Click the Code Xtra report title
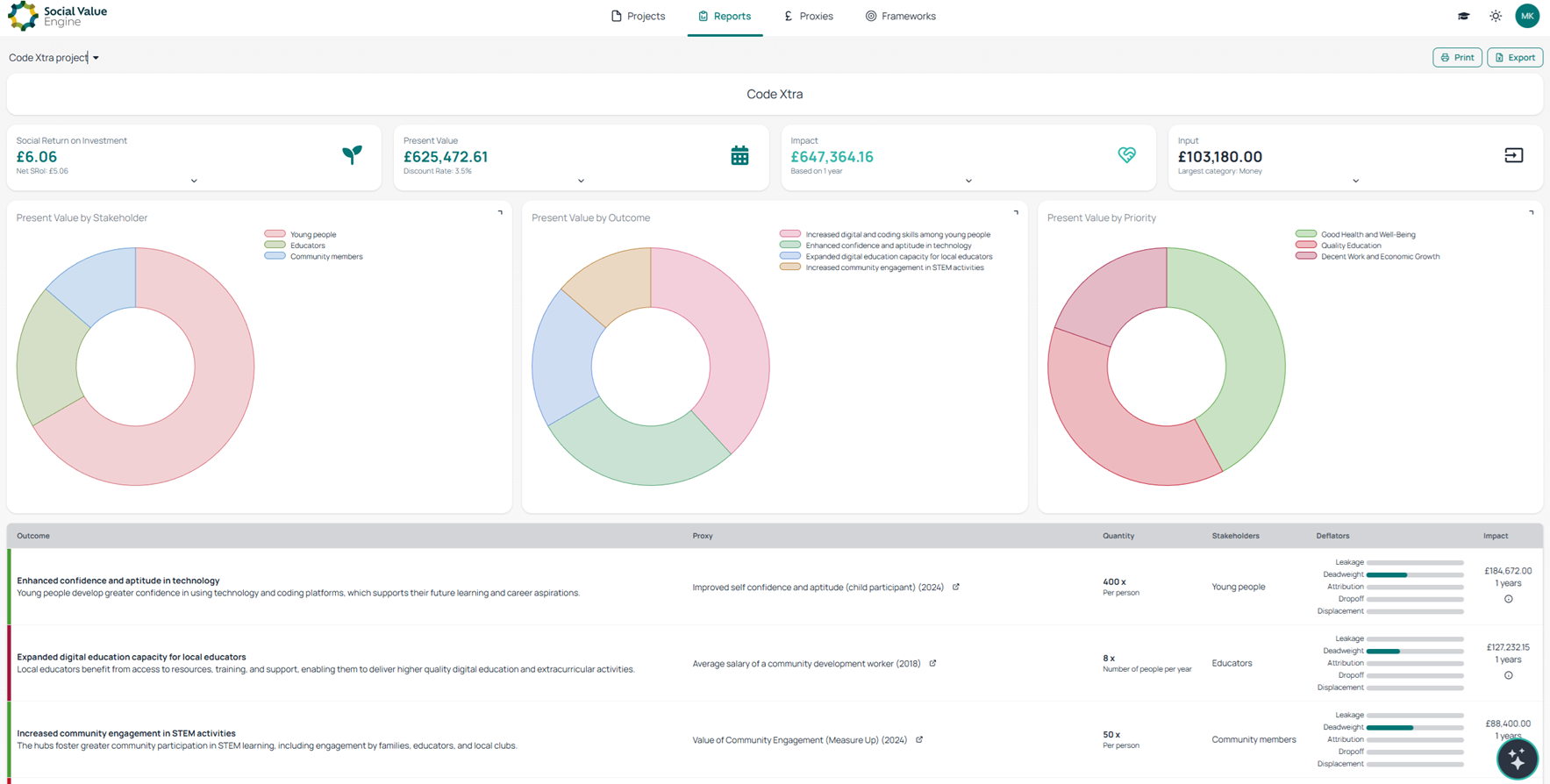 775,94
